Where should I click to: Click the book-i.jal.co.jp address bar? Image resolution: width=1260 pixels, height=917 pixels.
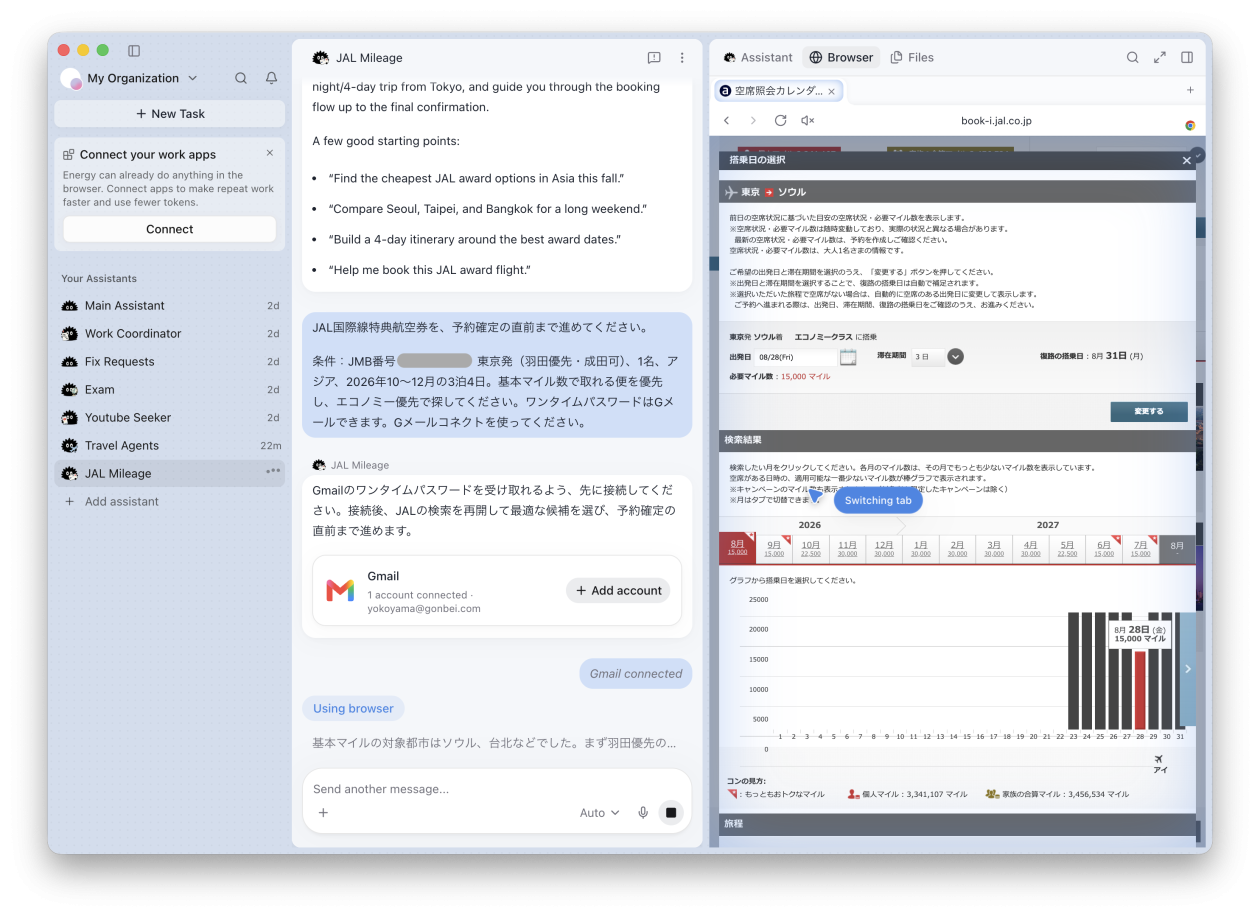pos(996,121)
